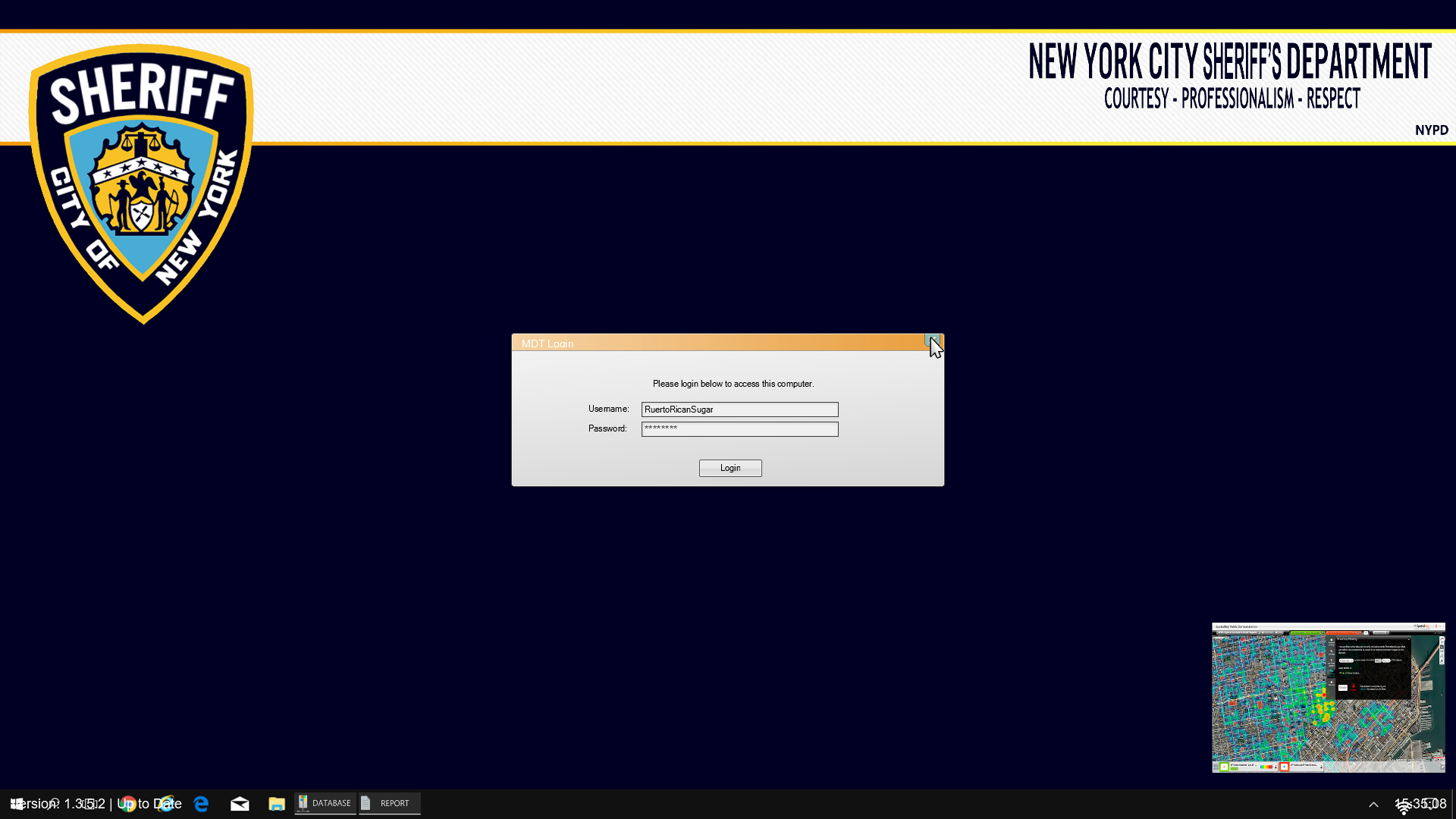1456x819 pixels.
Task: Click the NYPD label in header
Action: tap(1431, 130)
